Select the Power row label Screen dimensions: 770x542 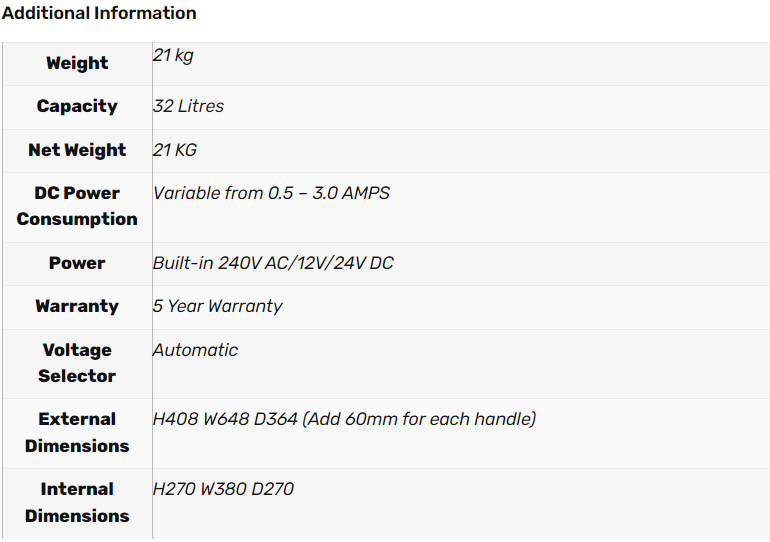coord(77,263)
